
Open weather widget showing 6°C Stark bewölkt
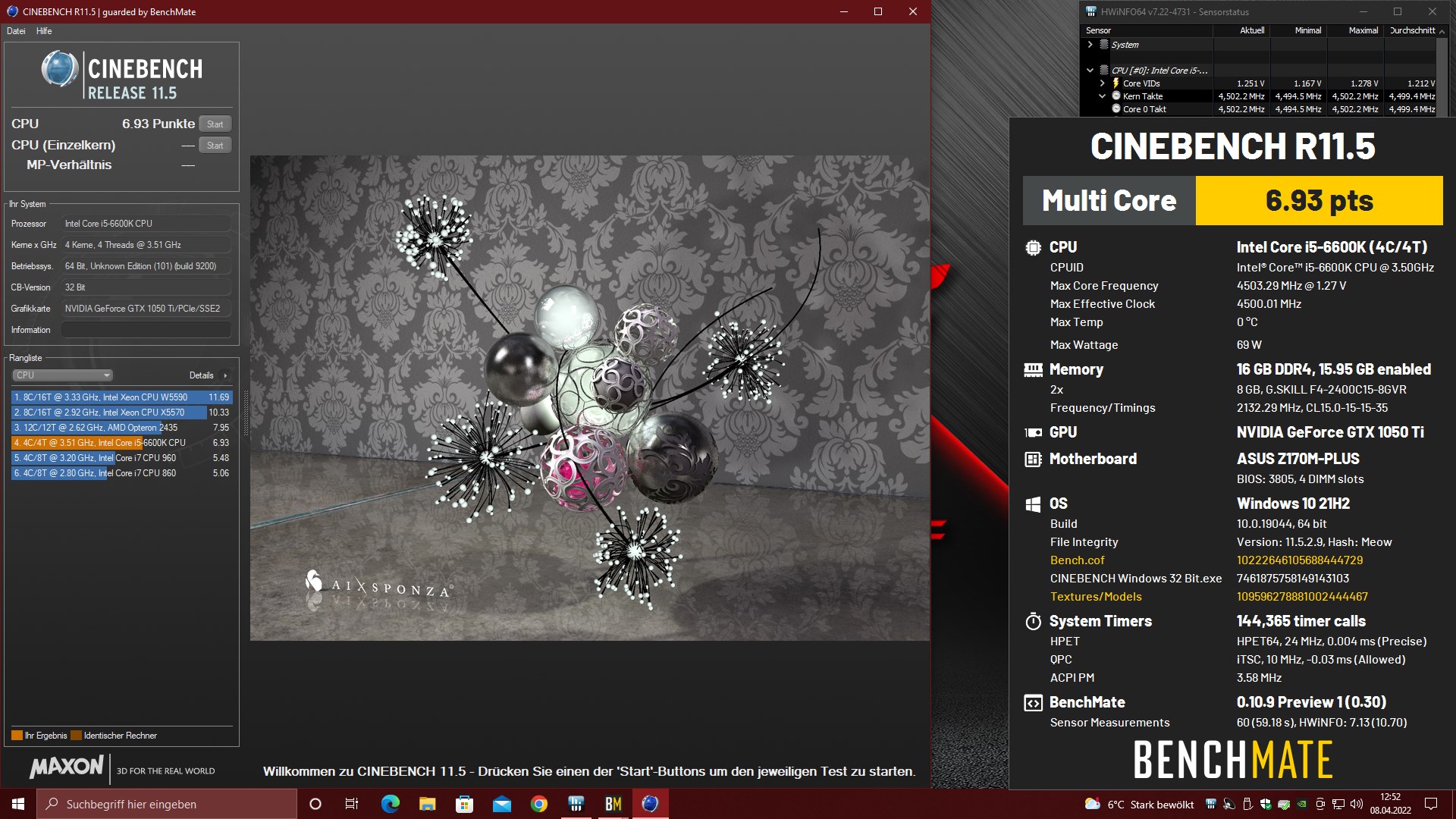coord(1139,804)
